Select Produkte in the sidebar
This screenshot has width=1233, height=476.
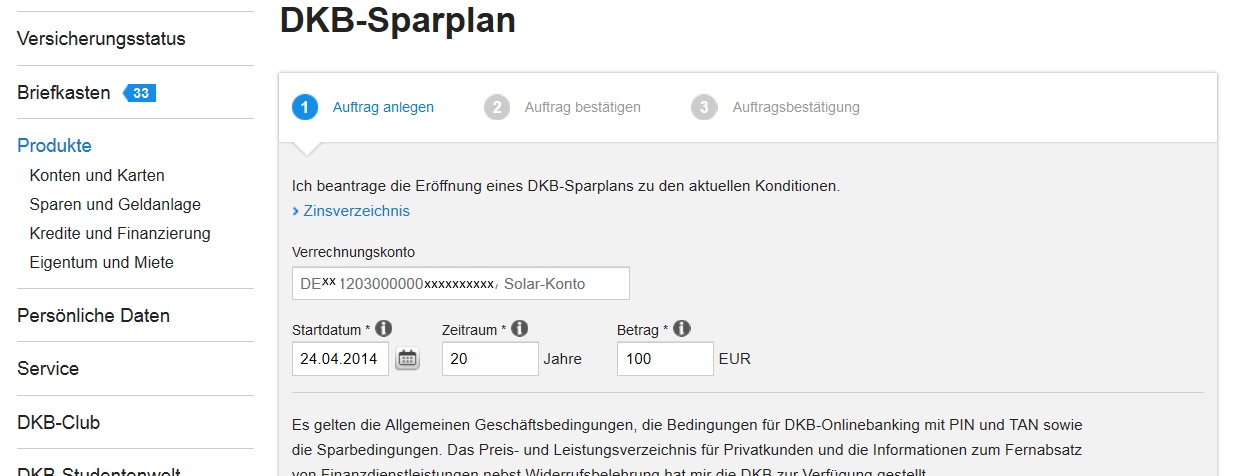pos(54,146)
